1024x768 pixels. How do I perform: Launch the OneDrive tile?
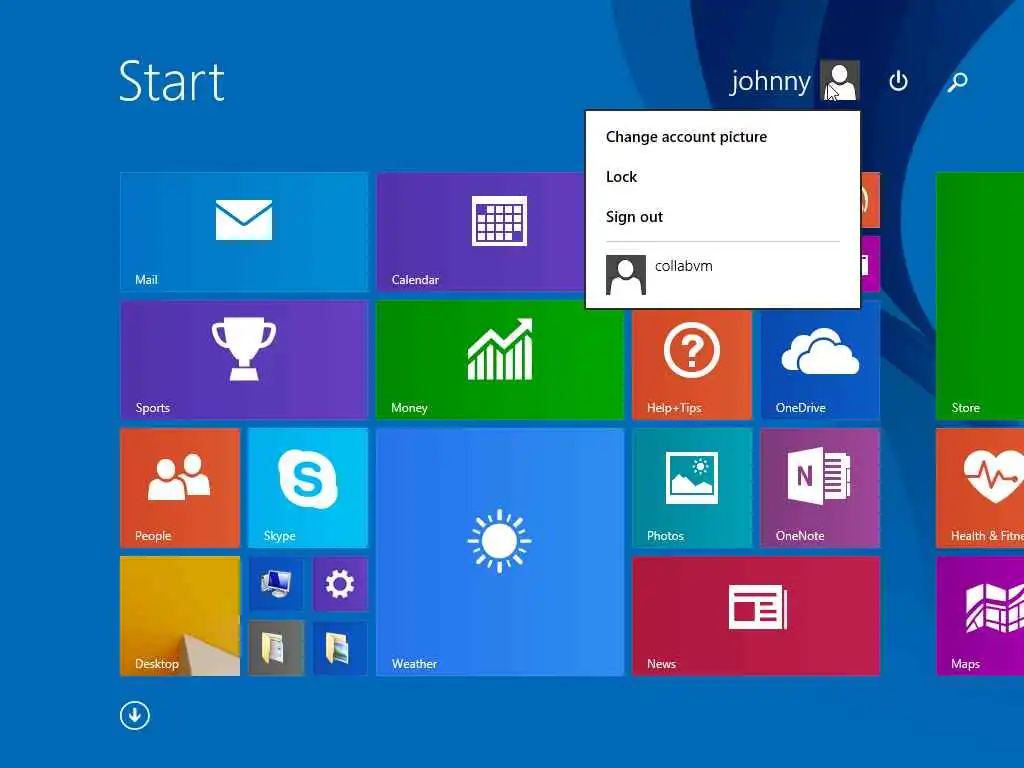[820, 364]
